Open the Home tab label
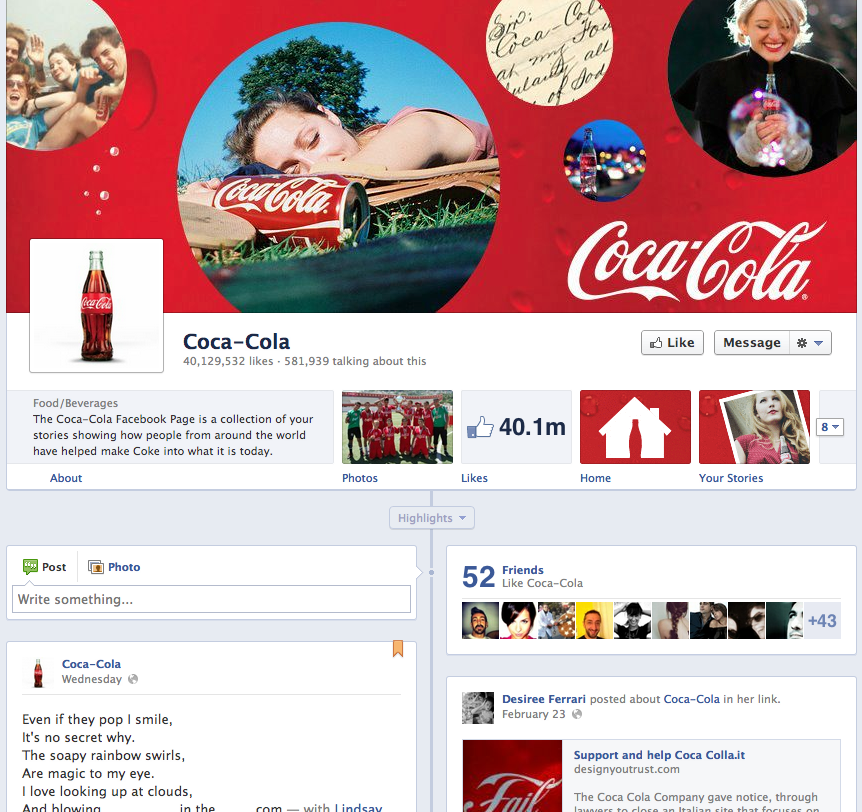 (595, 478)
